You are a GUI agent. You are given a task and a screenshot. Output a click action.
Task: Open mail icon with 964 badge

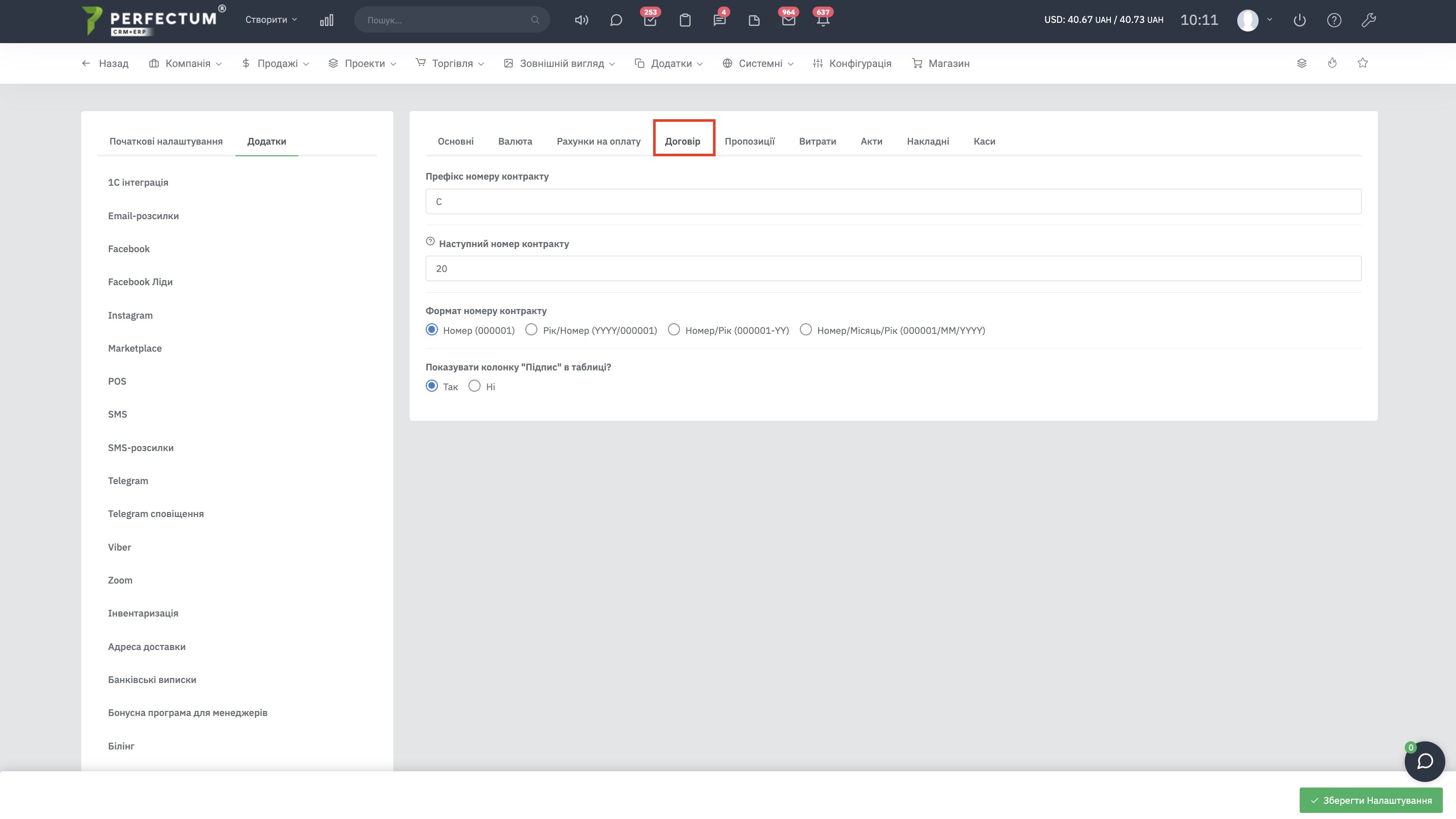[x=788, y=20]
